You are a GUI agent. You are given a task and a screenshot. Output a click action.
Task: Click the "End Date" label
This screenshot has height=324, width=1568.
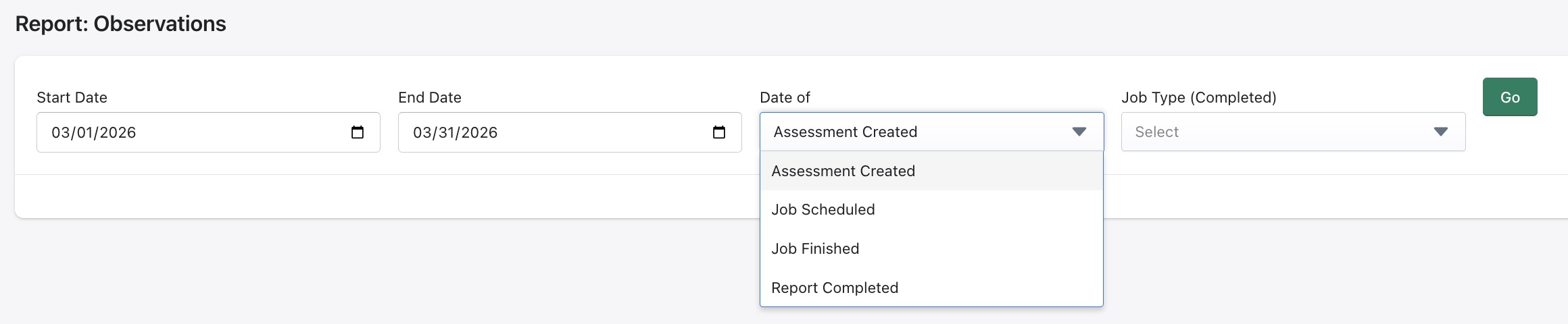pos(429,98)
